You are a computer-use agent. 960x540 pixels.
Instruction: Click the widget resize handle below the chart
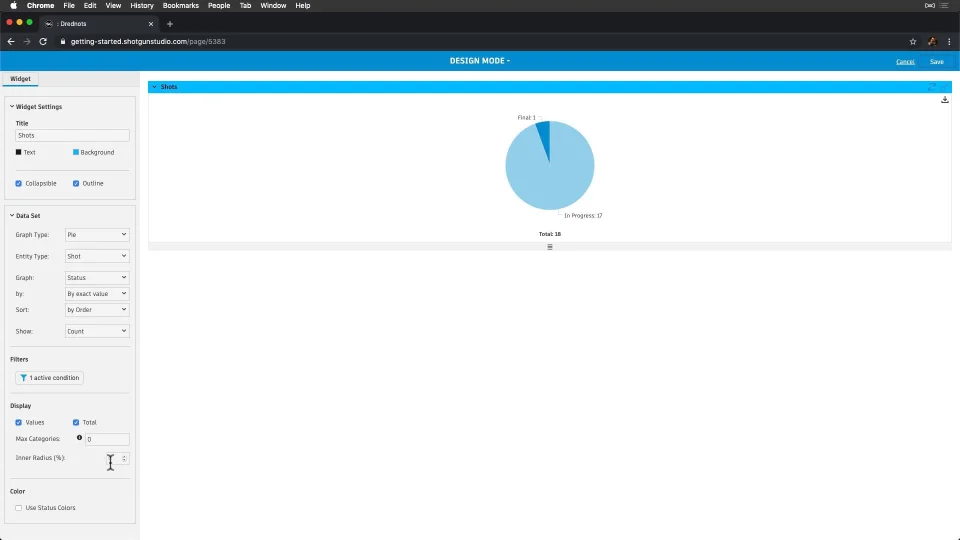click(x=550, y=247)
